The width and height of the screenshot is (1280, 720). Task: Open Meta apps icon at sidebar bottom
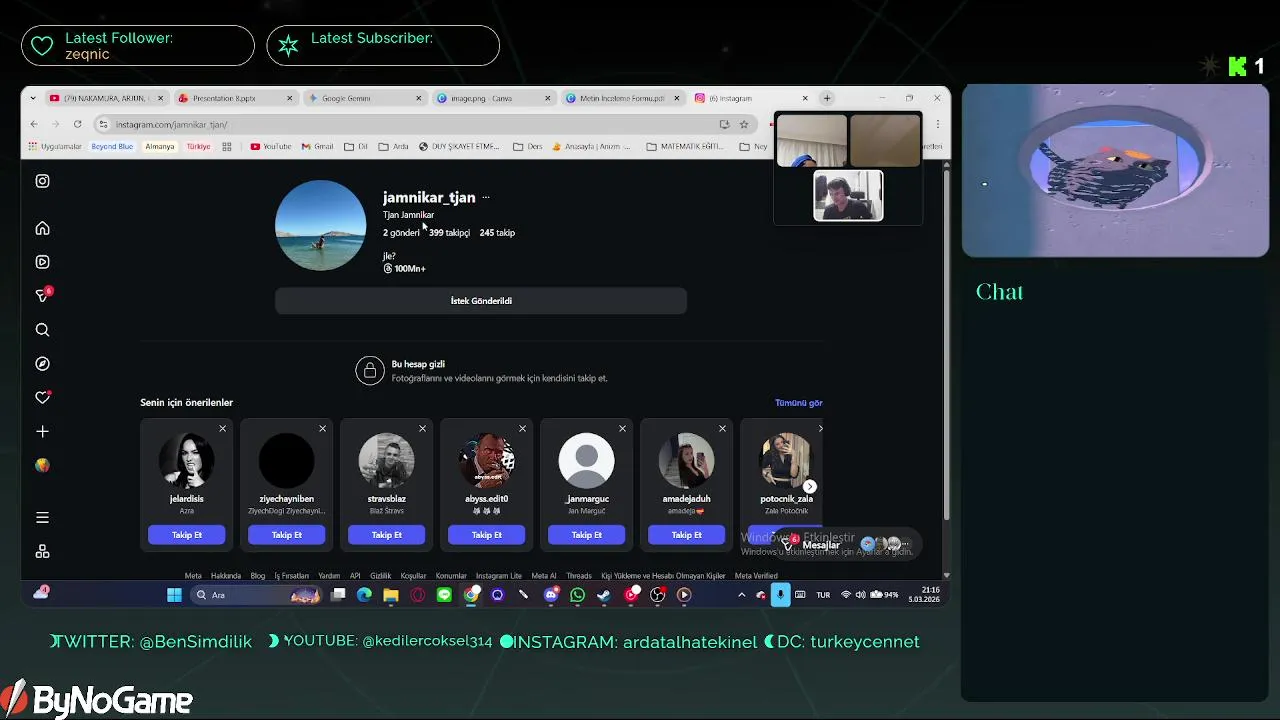click(42, 552)
